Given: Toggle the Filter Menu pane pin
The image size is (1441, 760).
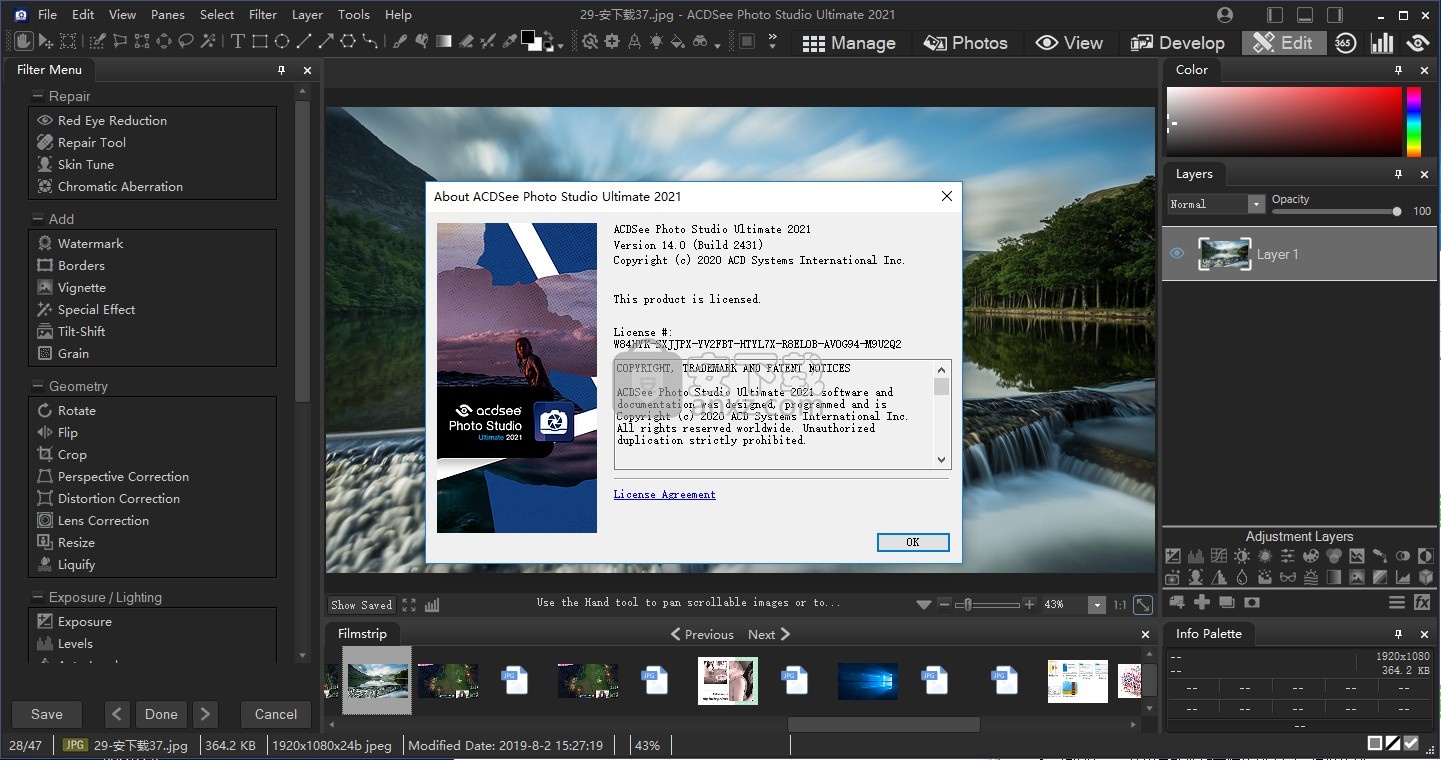Looking at the screenshot, I should 282,70.
